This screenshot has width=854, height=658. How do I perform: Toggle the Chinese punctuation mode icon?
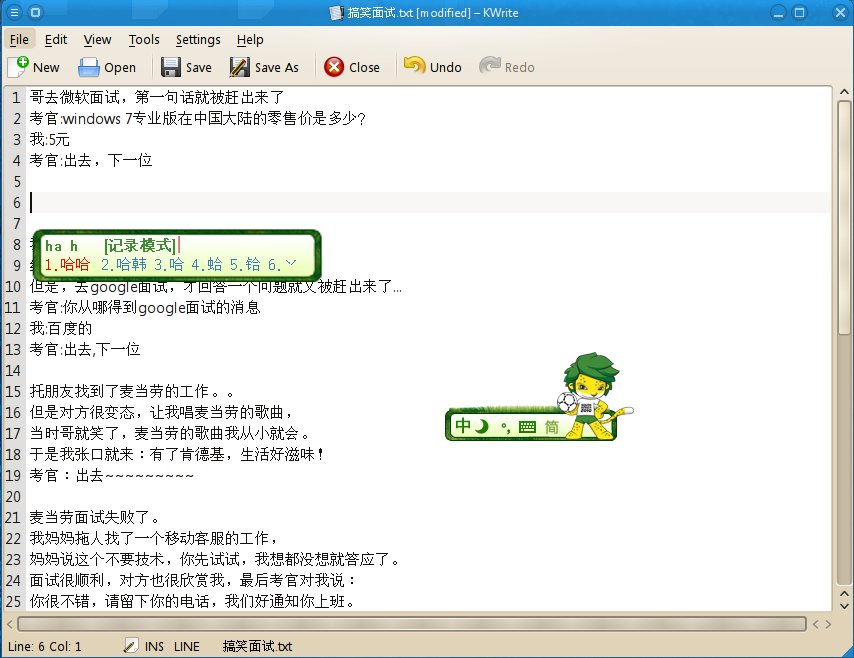pyautogui.click(x=505, y=428)
